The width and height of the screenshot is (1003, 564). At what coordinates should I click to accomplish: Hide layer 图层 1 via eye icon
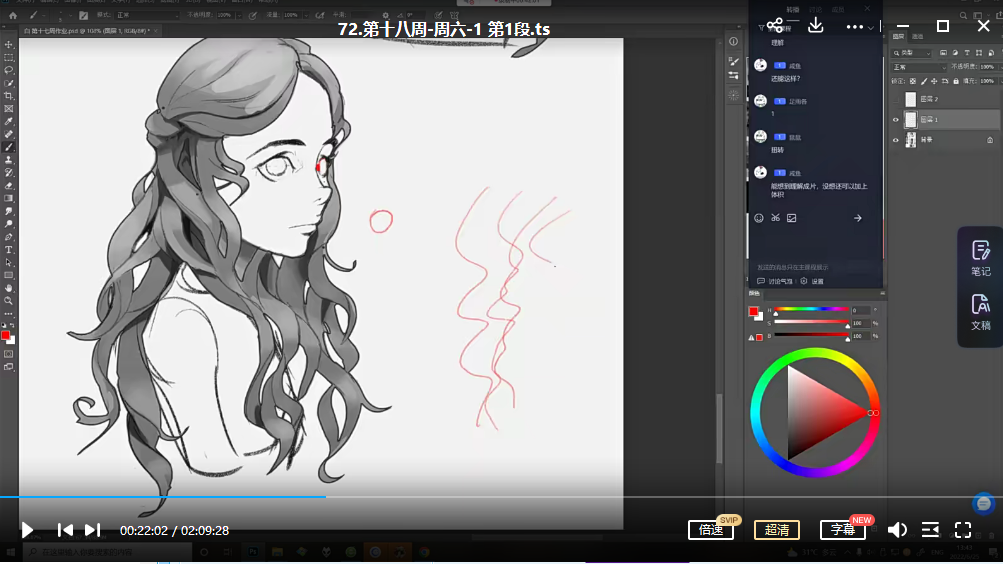[895, 119]
